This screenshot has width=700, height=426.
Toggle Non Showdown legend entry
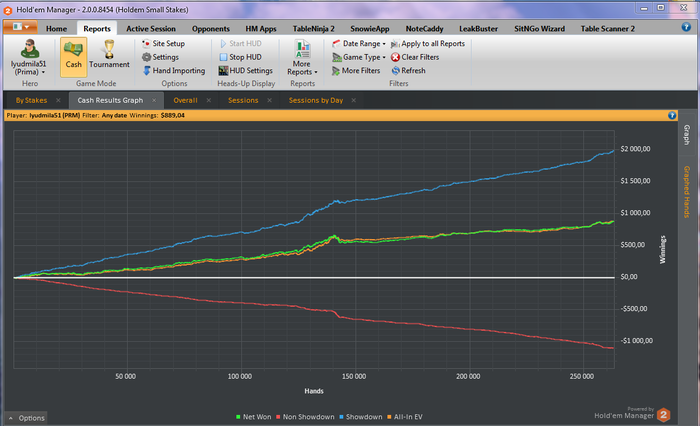(305, 417)
